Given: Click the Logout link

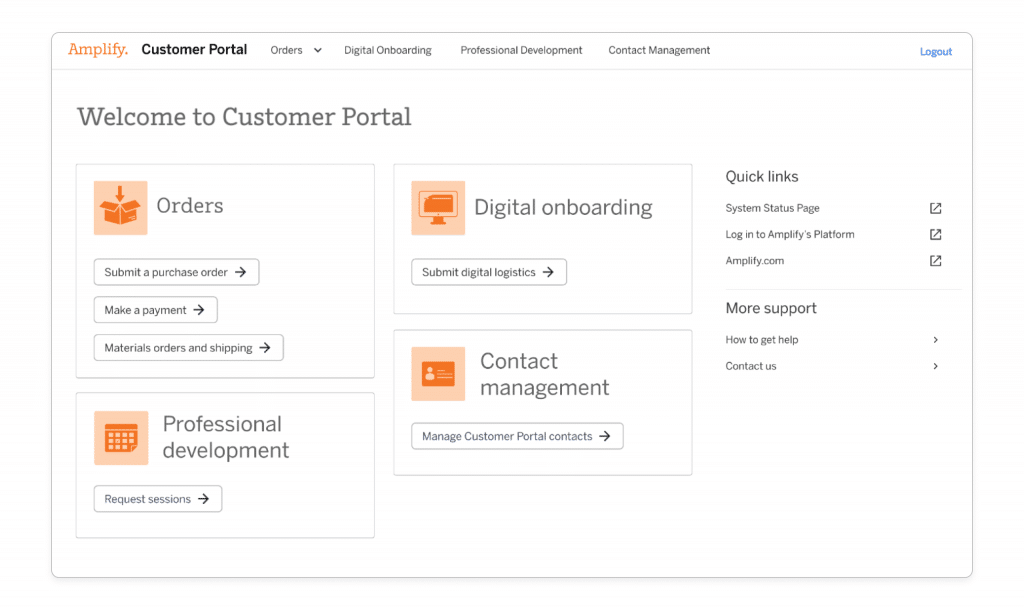Looking at the screenshot, I should (x=935, y=52).
